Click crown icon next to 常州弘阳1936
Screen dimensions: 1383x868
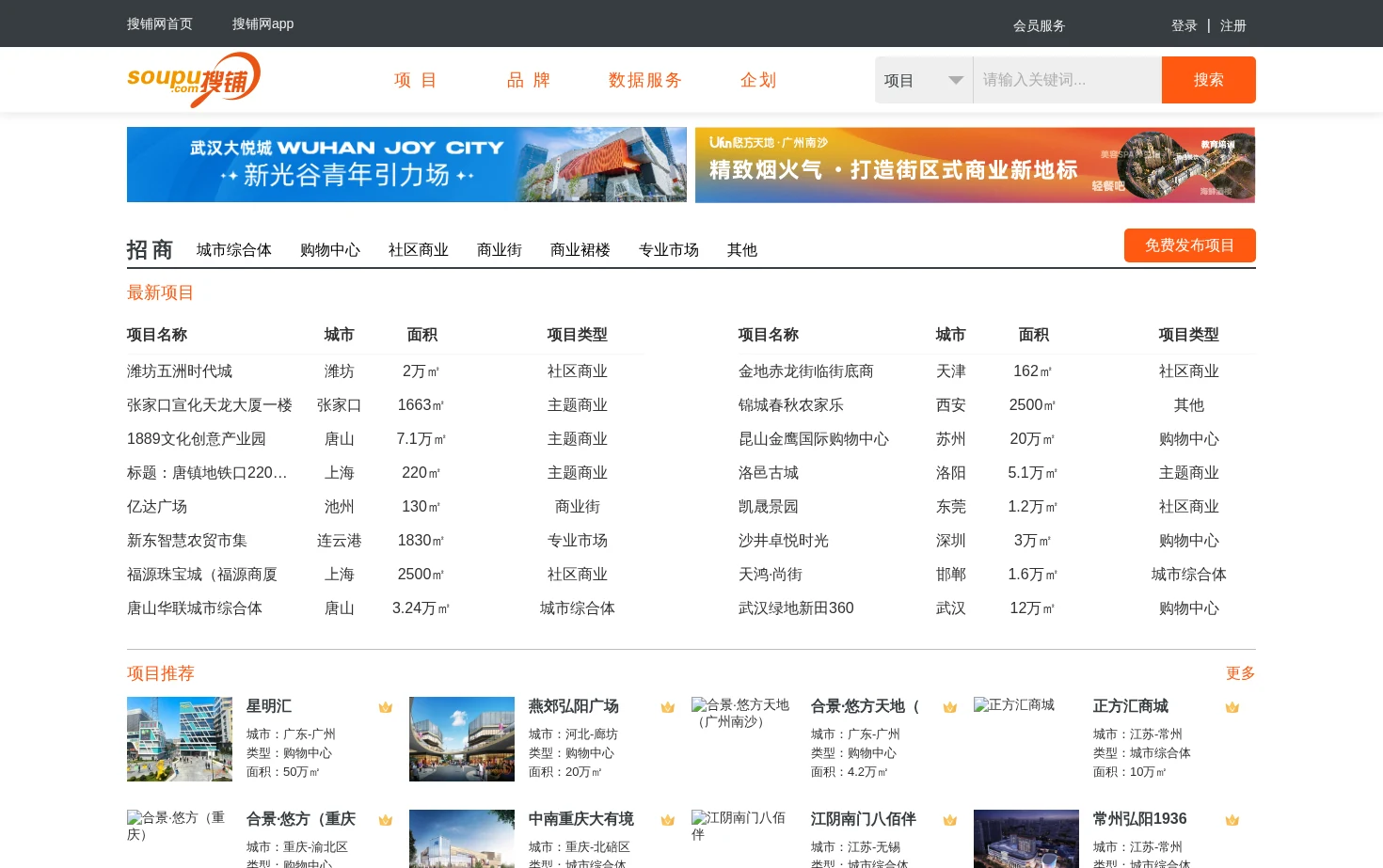coord(1232,820)
